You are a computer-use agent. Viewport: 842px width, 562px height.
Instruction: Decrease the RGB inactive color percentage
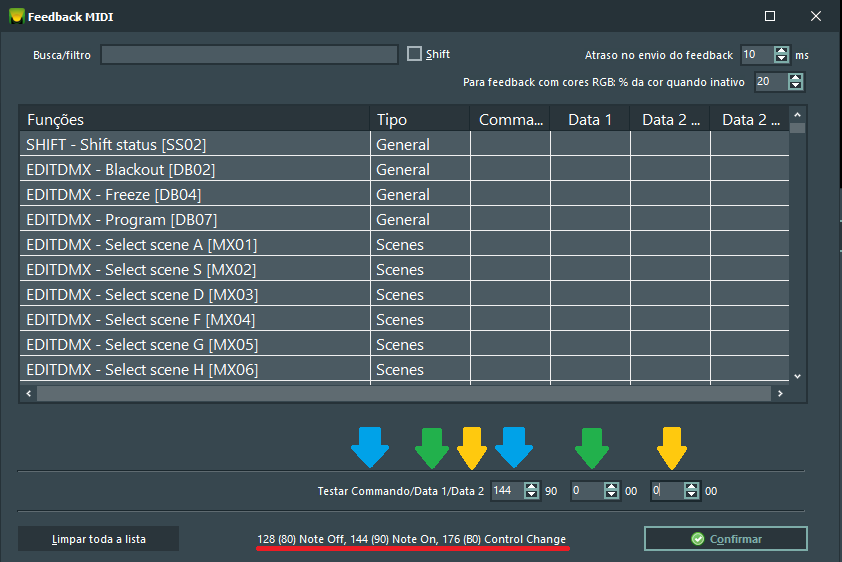794,86
